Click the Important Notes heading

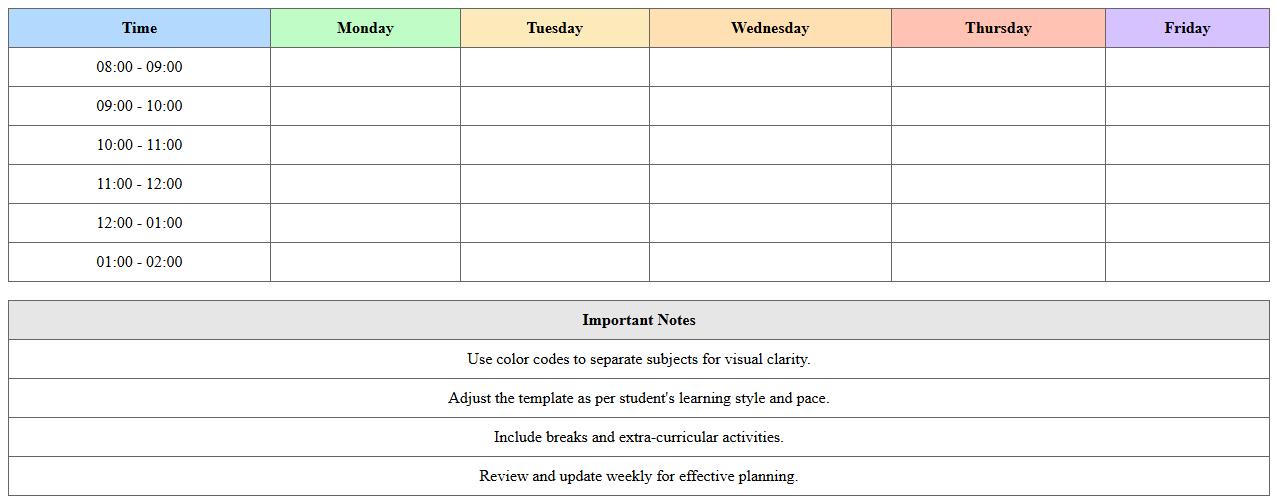click(639, 320)
